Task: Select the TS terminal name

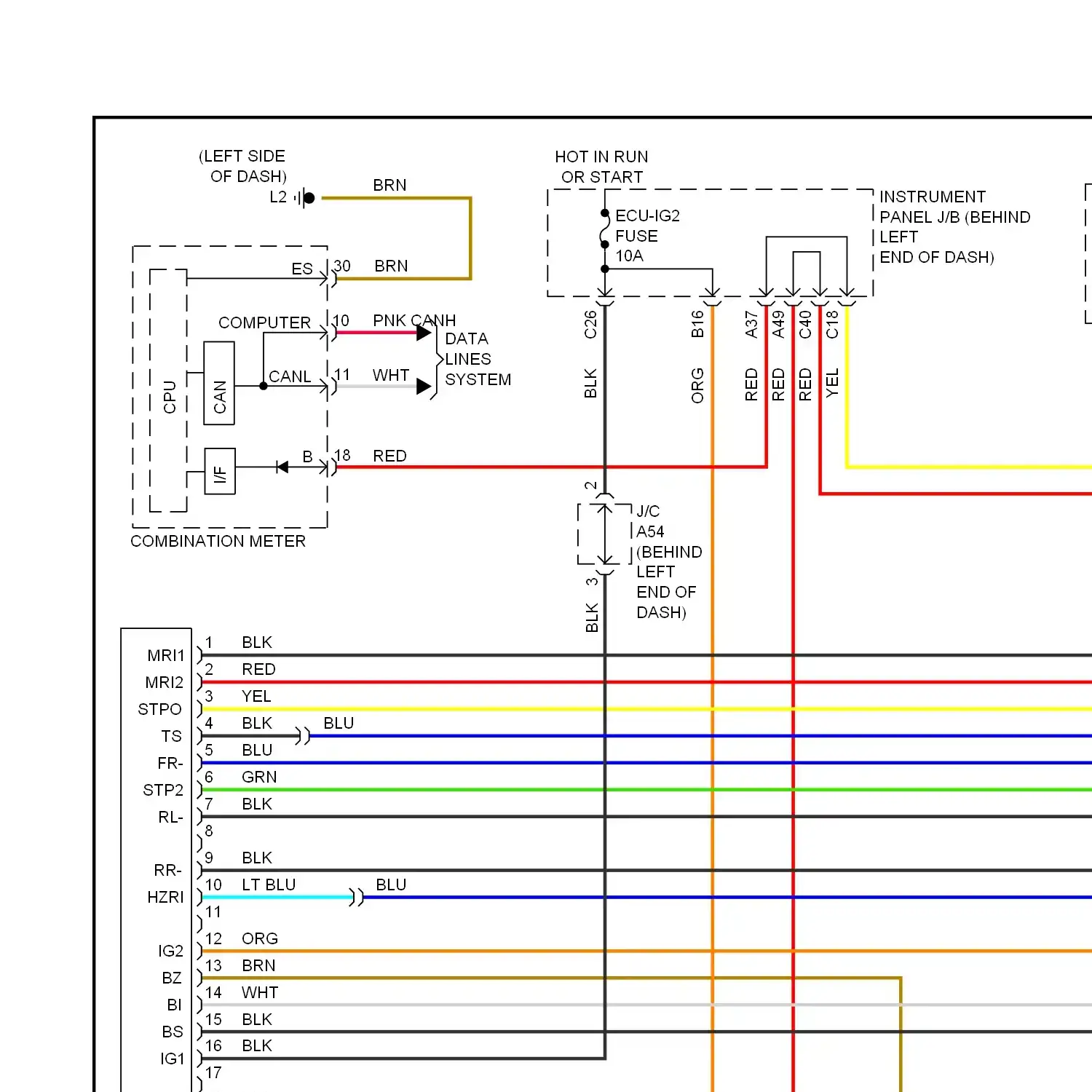Action: [172, 736]
